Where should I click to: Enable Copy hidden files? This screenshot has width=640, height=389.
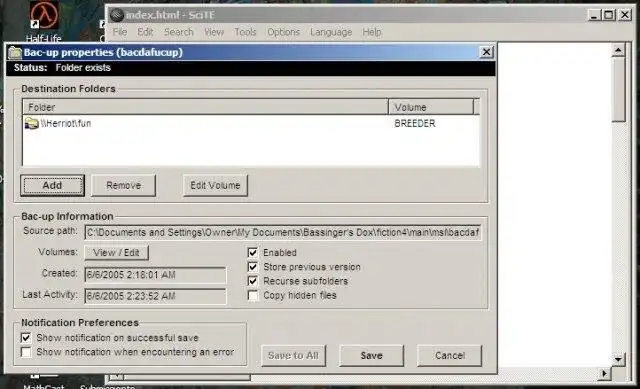[x=253, y=296]
